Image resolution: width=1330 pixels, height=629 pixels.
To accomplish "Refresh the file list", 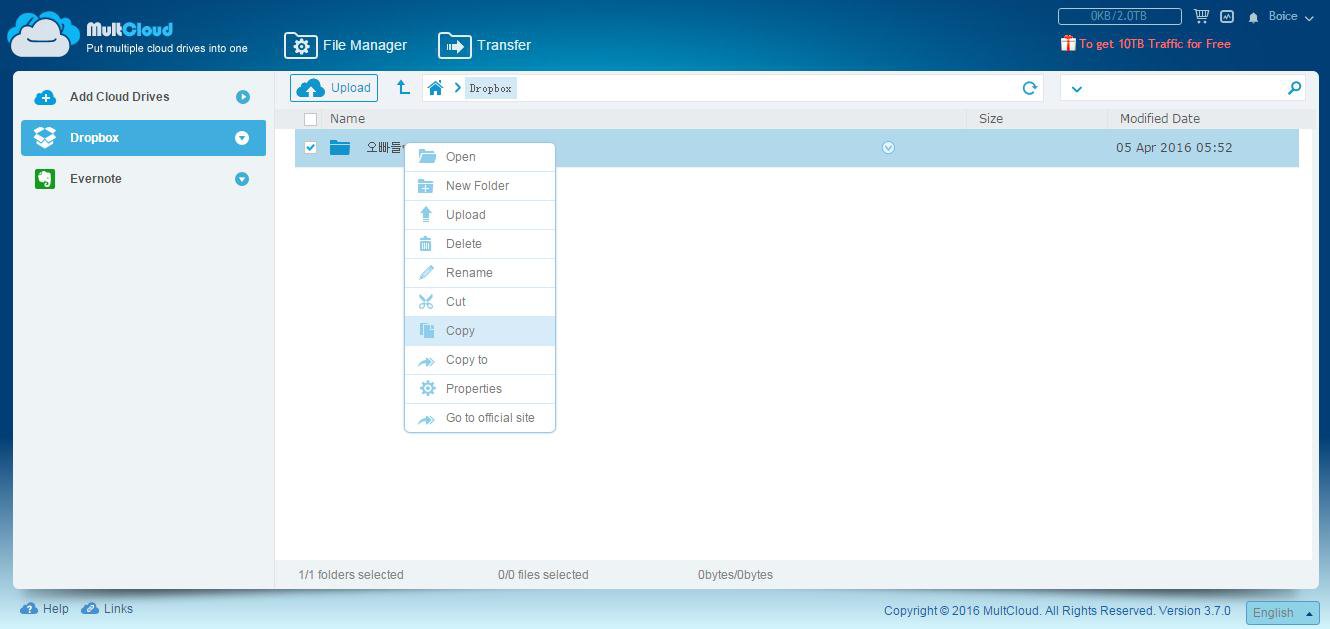I will pos(1029,88).
